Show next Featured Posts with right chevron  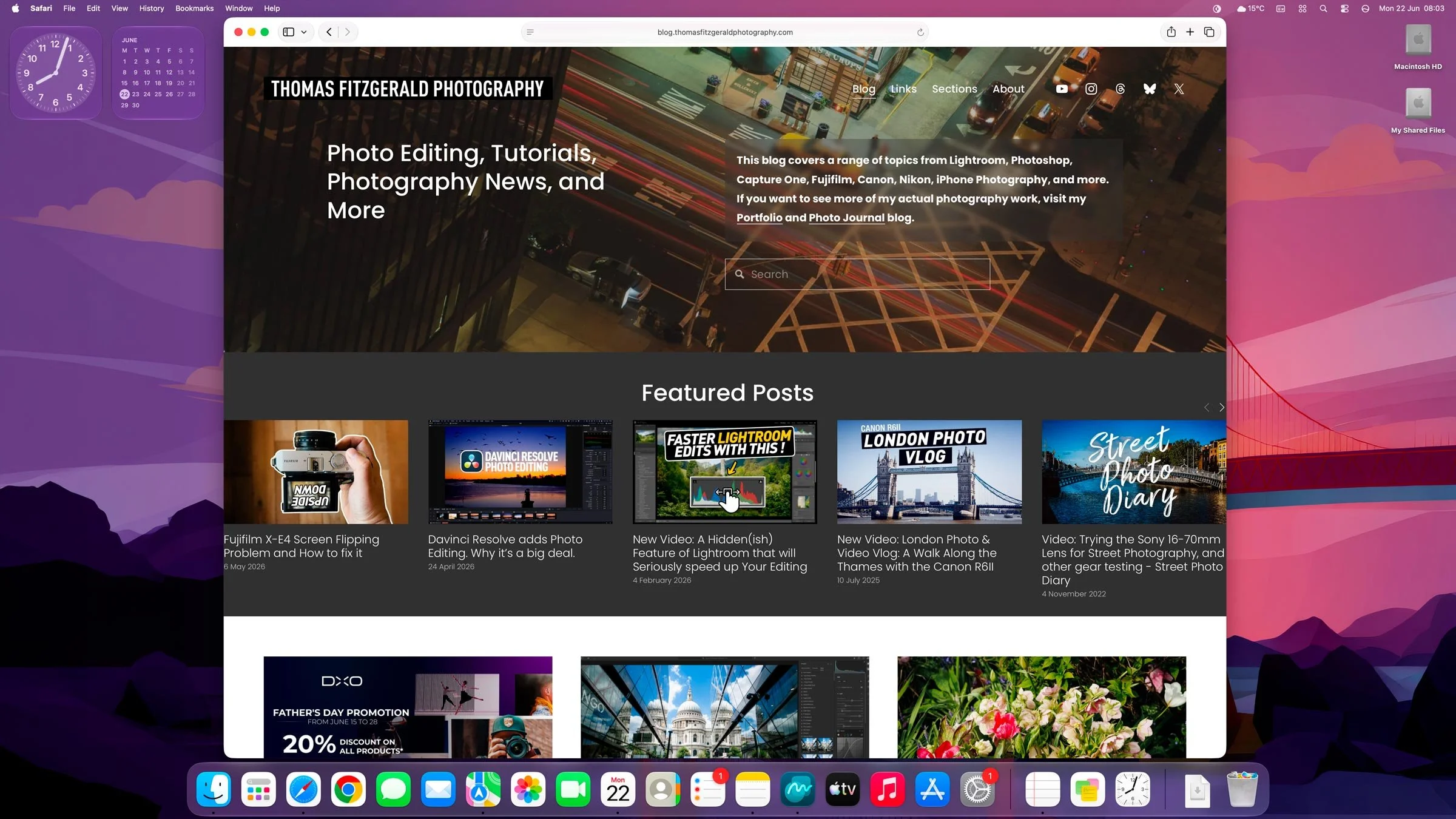(1221, 408)
